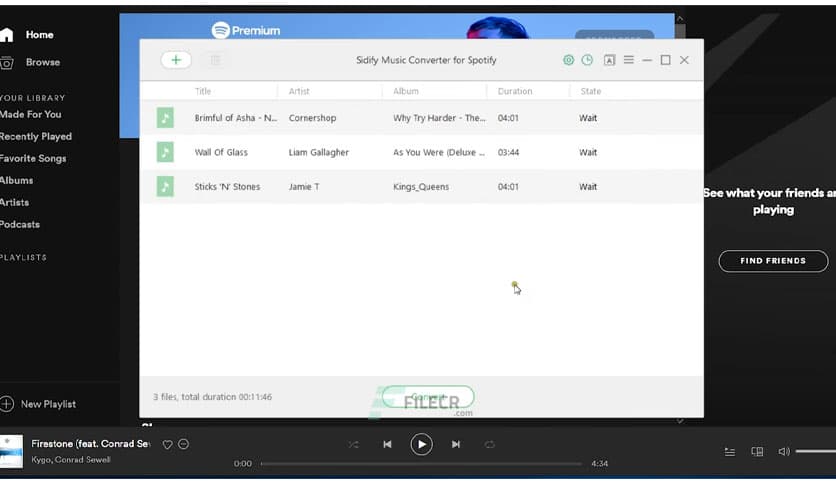Image resolution: width=836 pixels, height=484 pixels.
Task: Sort Sidify list by Artist column
Action: tap(299, 91)
